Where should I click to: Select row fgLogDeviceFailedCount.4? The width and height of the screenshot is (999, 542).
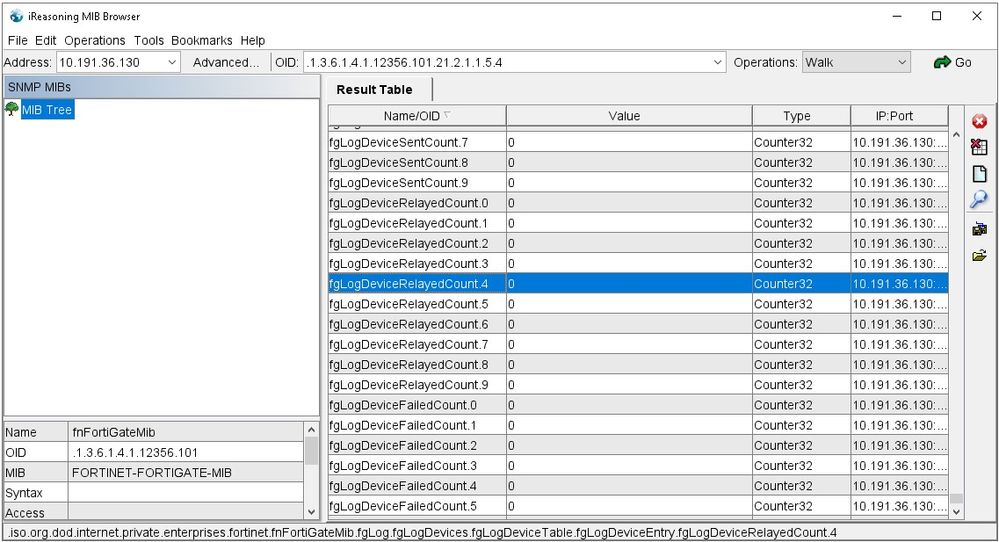pyautogui.click(x=638, y=486)
